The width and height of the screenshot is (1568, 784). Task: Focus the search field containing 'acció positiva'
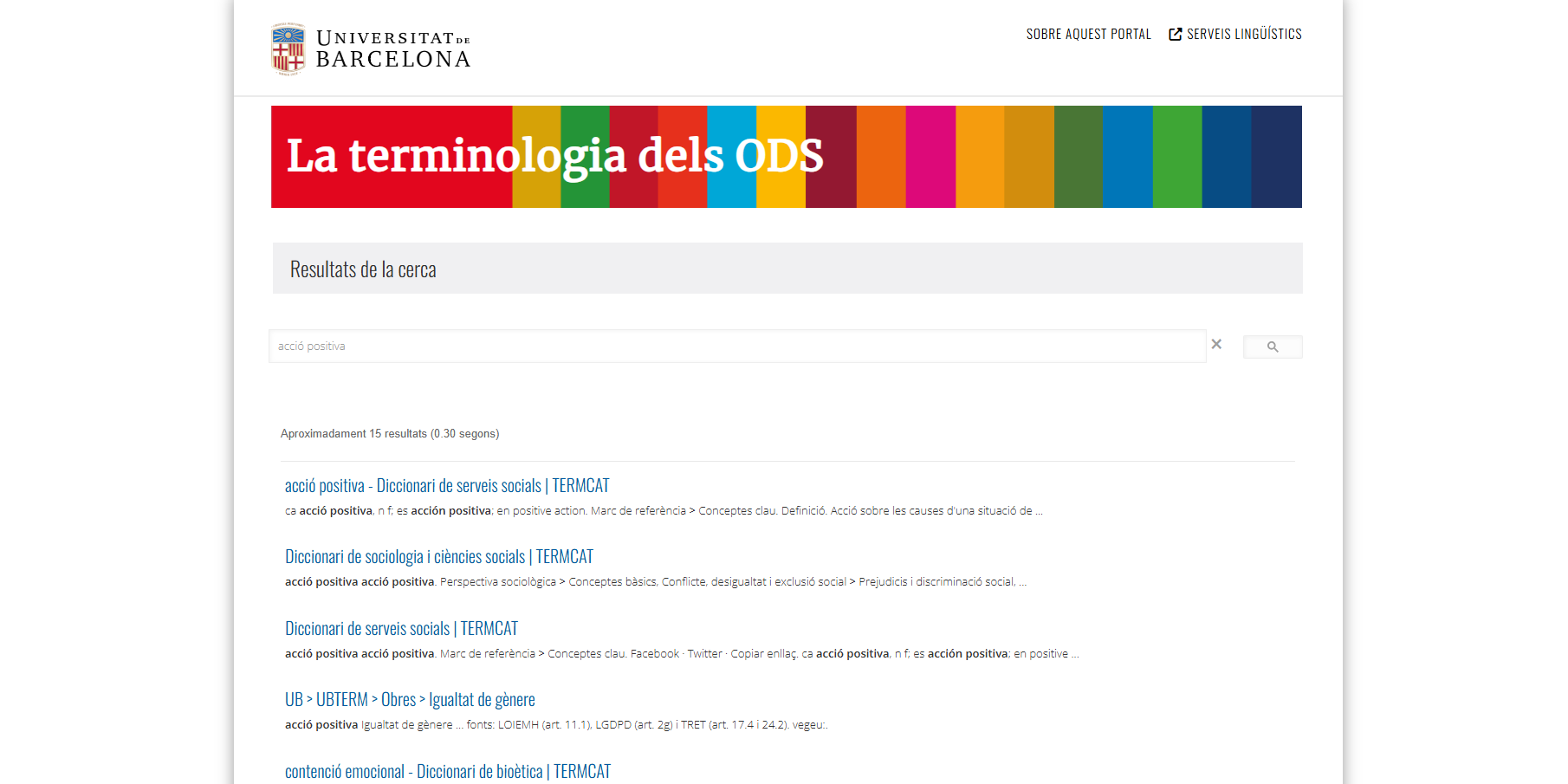coord(736,346)
